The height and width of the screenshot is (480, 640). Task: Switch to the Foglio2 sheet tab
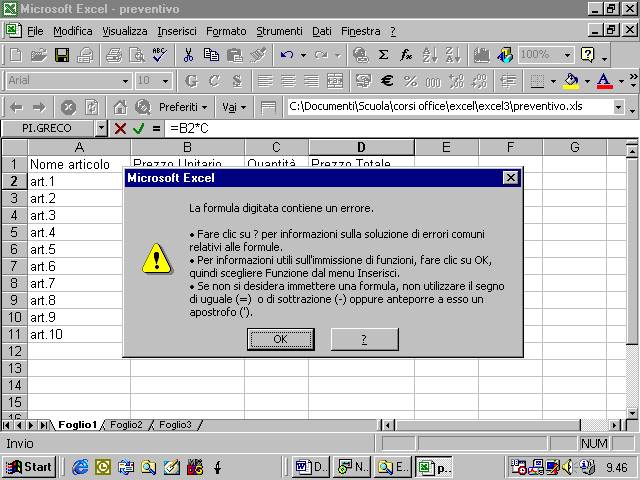click(126, 425)
